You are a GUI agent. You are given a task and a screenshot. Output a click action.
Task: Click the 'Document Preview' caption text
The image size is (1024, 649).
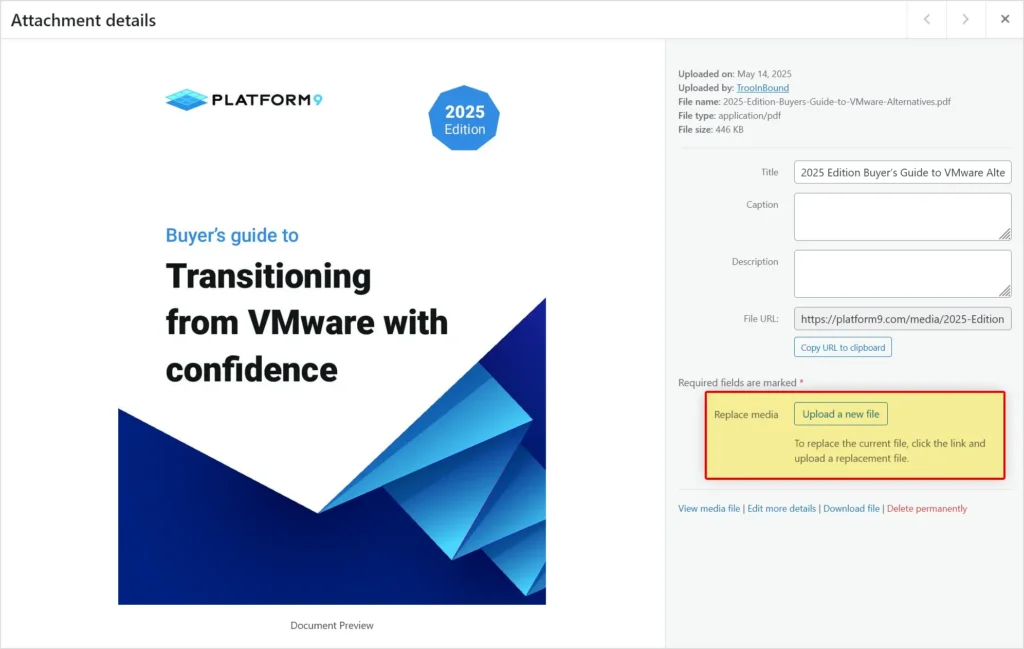pos(332,625)
